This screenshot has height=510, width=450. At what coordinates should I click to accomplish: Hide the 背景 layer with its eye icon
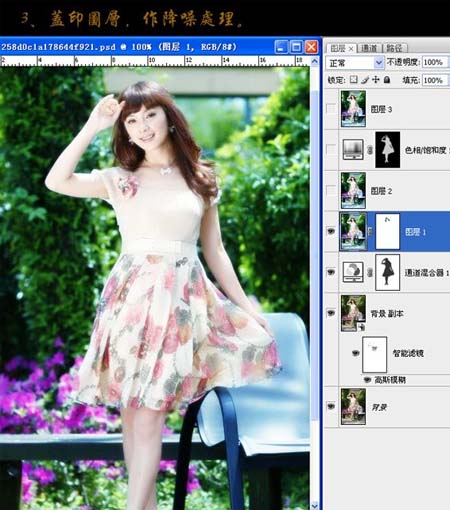point(331,406)
